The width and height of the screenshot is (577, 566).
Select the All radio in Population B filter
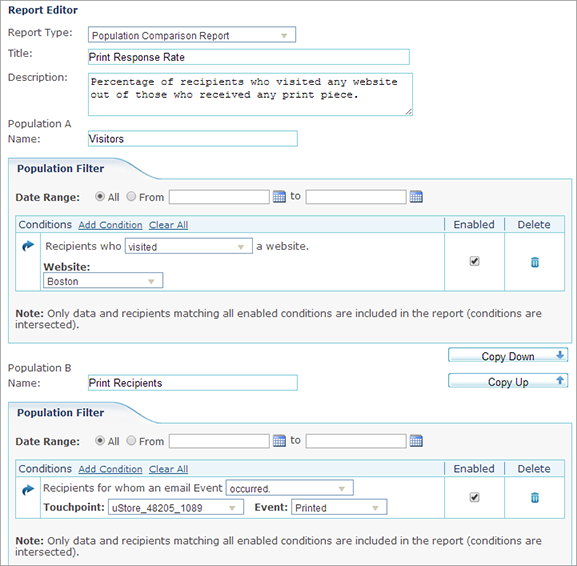100,441
